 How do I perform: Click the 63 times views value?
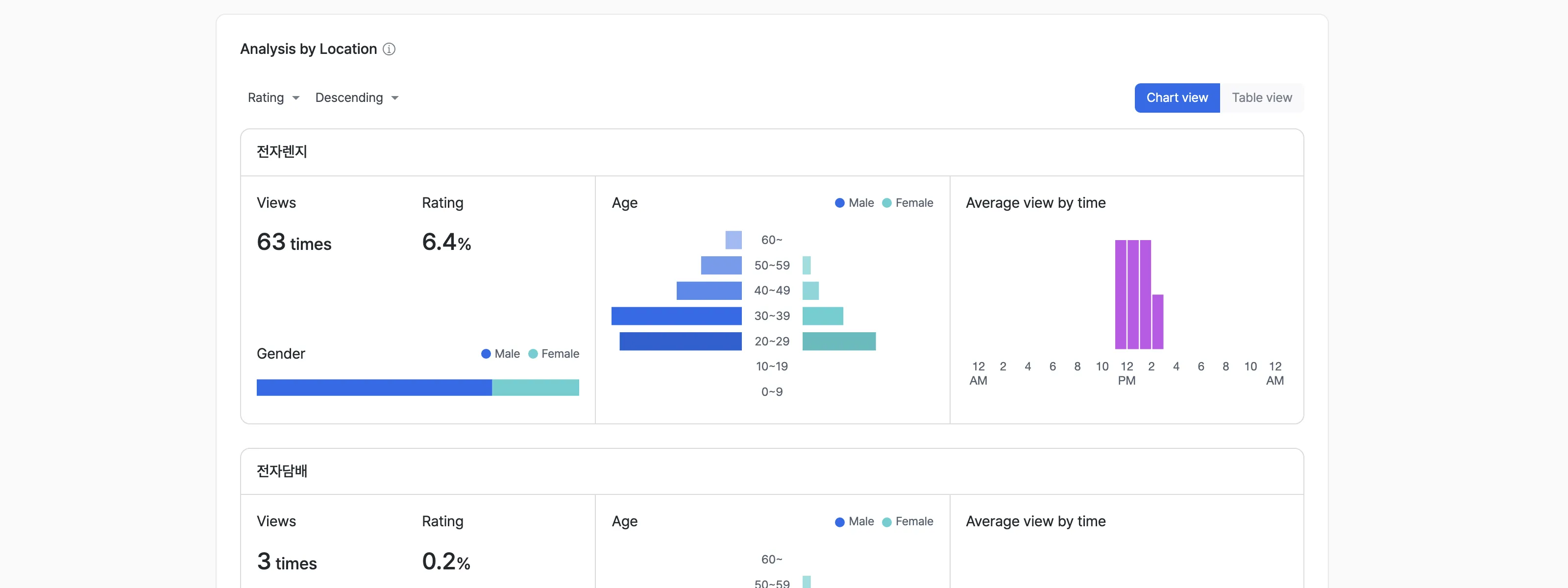tap(294, 242)
